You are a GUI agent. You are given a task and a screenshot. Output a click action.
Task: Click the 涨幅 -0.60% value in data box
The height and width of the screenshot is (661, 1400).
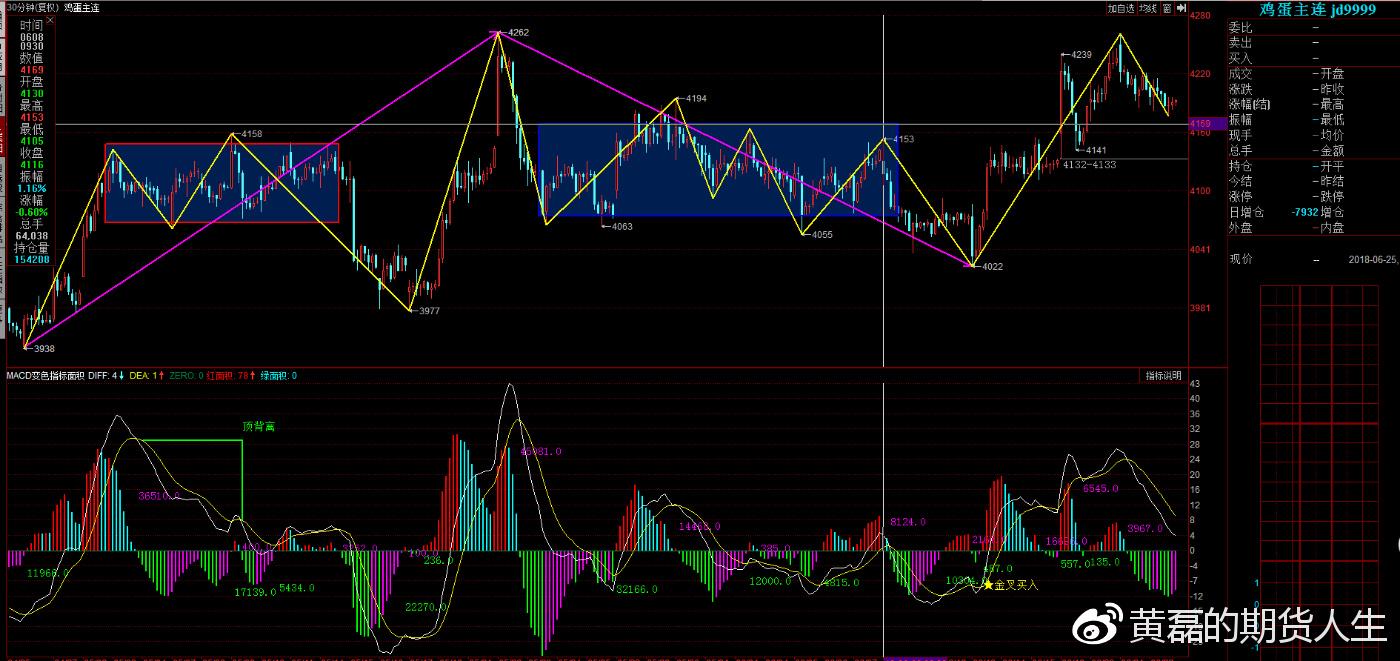(x=32, y=212)
